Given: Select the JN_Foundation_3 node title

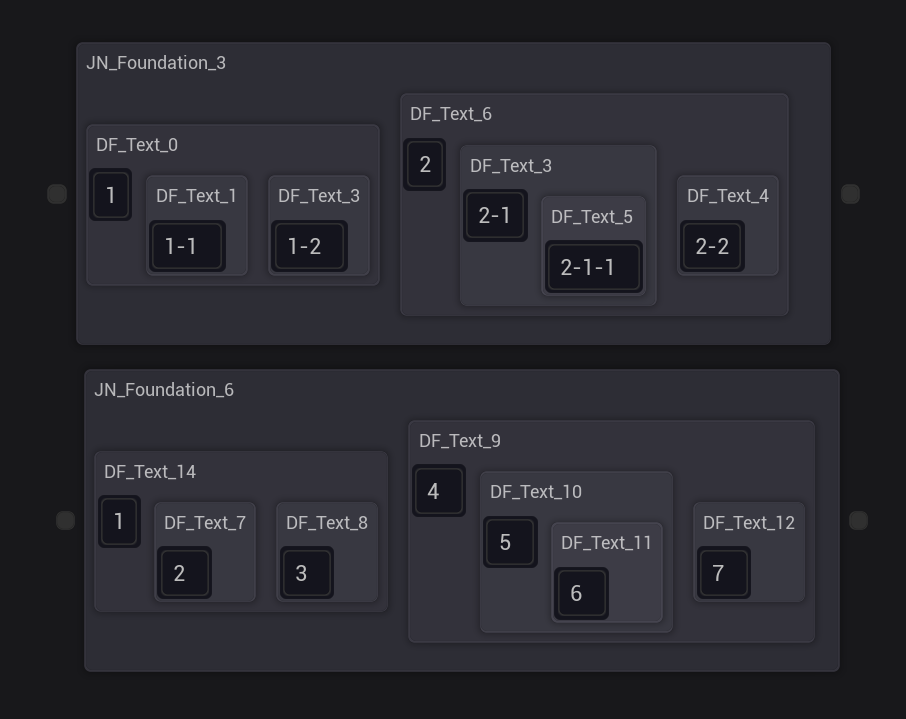Looking at the screenshot, I should [x=156, y=63].
